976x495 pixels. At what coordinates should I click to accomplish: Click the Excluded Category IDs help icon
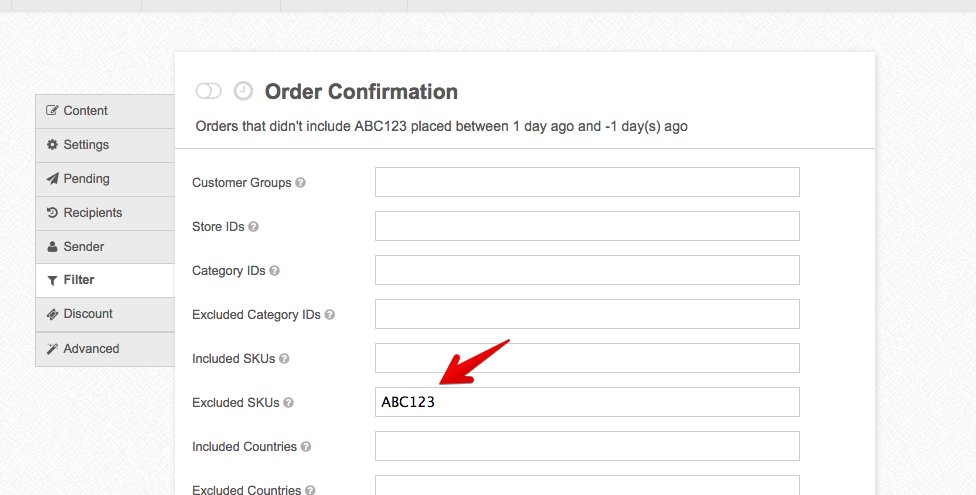tap(330, 315)
